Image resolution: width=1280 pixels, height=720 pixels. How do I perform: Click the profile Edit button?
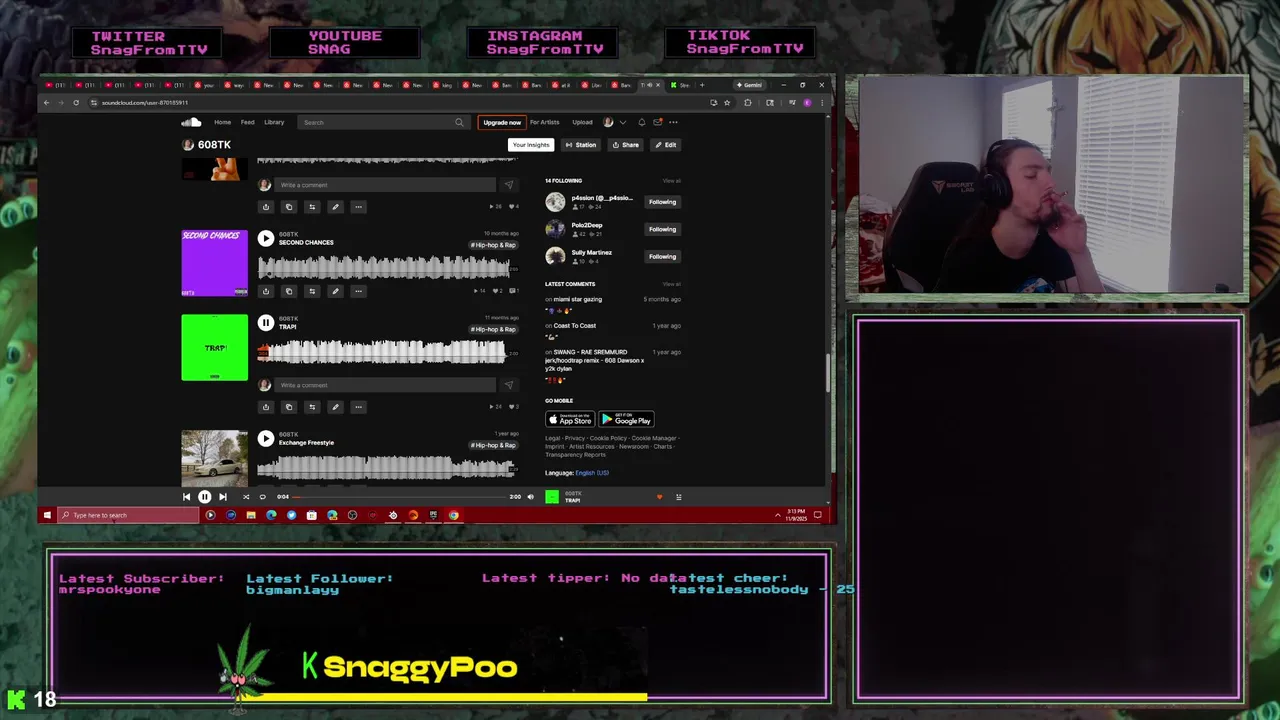coord(665,145)
